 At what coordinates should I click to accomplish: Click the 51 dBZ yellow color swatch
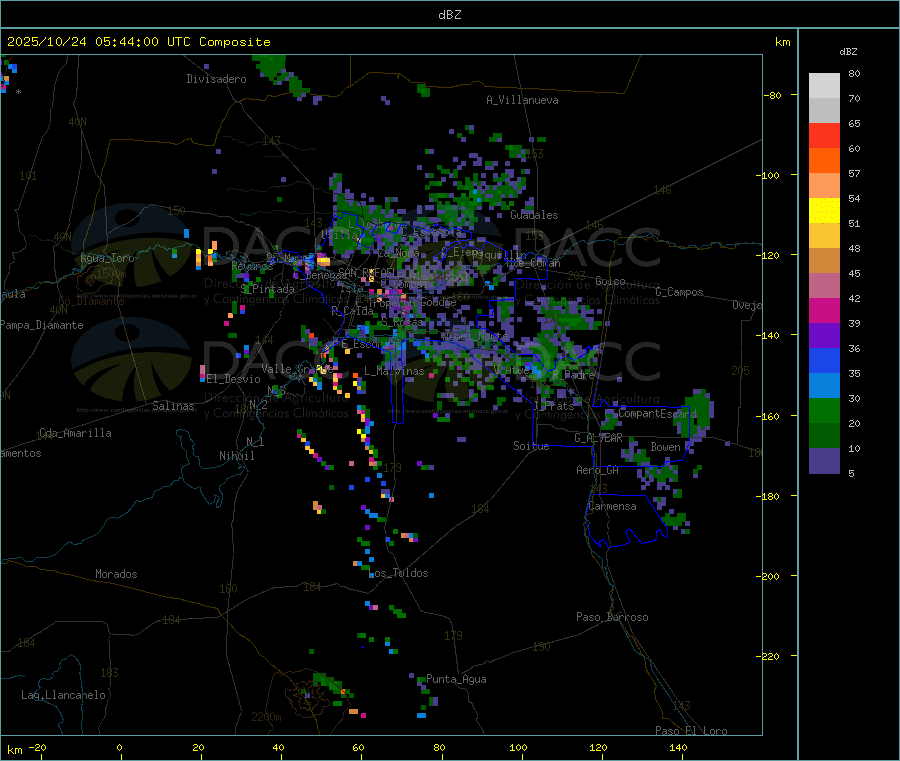(824, 211)
